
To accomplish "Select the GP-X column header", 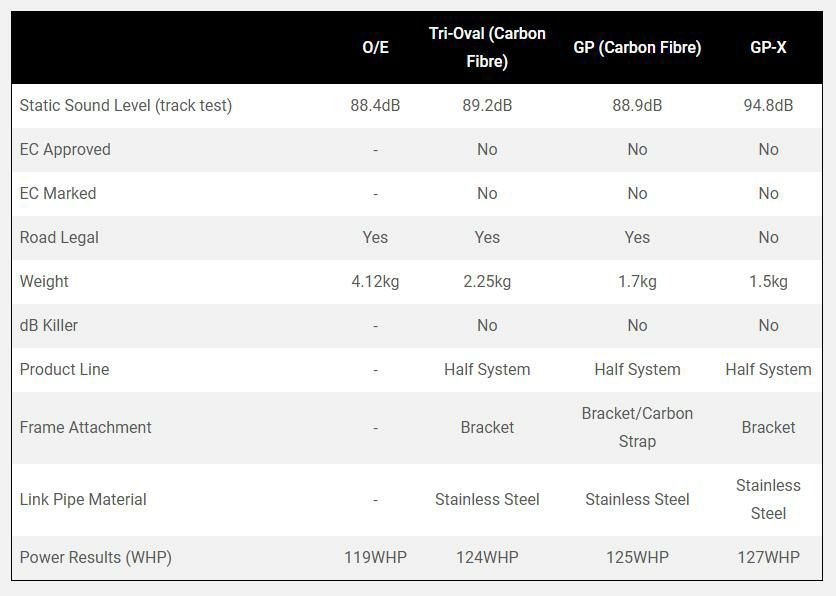I will (768, 47).
